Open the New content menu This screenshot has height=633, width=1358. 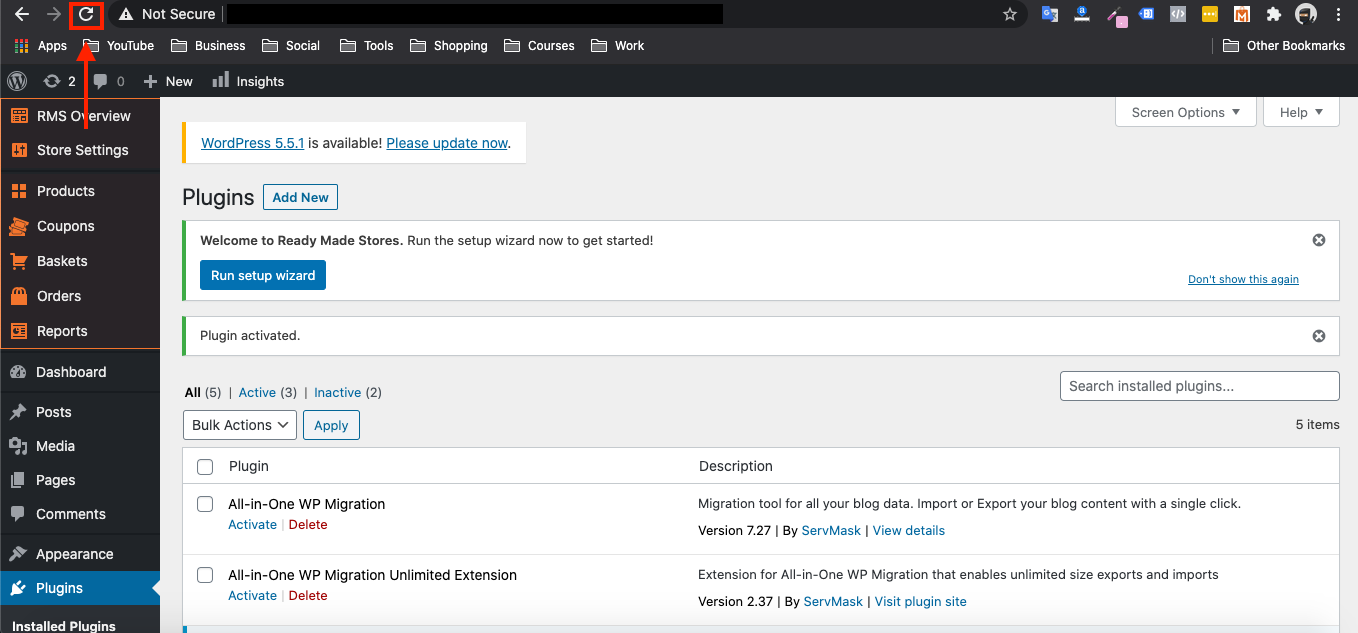[x=168, y=81]
